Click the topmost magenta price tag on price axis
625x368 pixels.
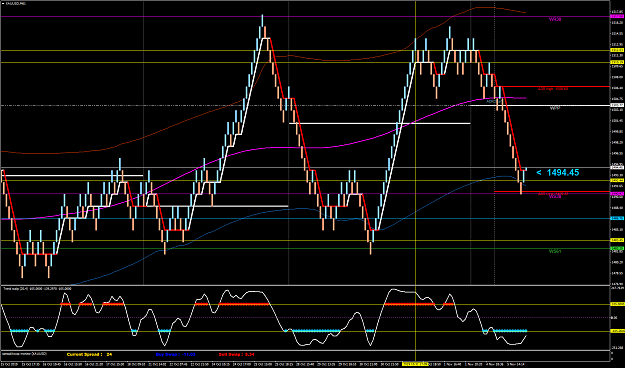(x=617, y=16)
